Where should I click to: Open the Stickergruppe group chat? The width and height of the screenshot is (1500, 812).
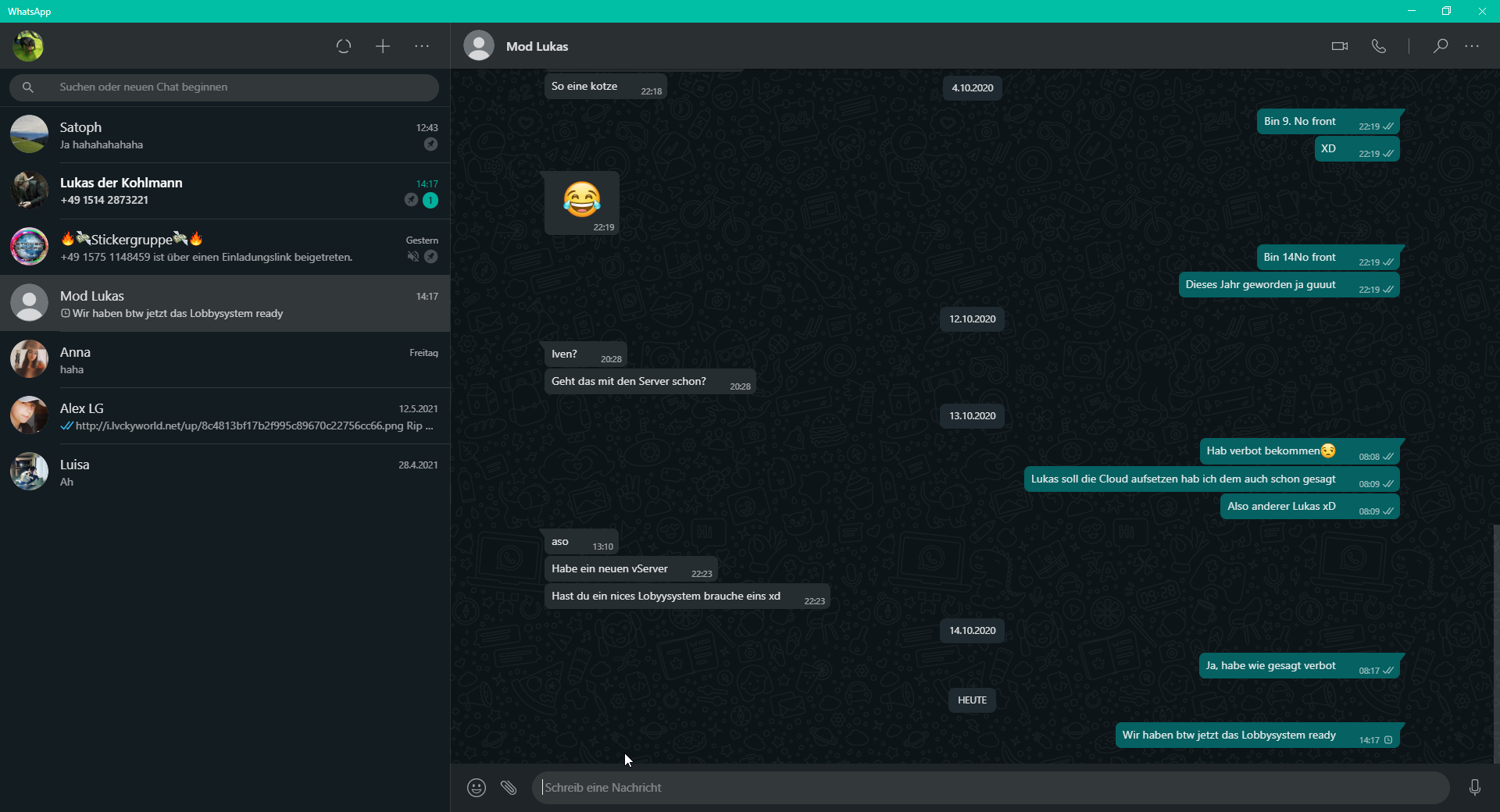[x=225, y=248]
